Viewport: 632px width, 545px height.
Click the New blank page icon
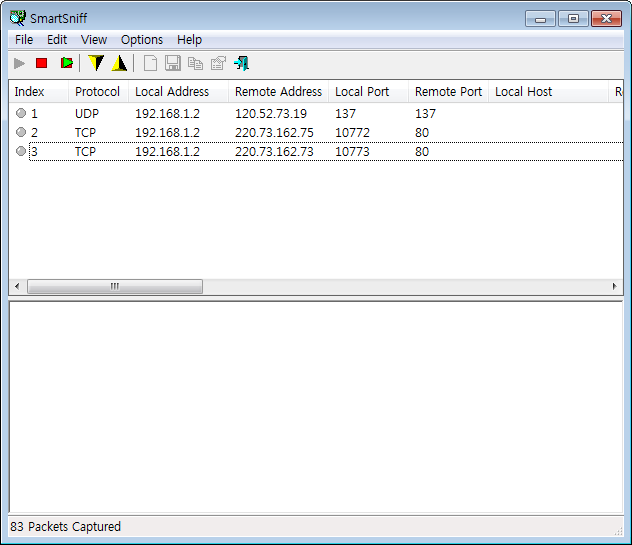tap(150, 63)
